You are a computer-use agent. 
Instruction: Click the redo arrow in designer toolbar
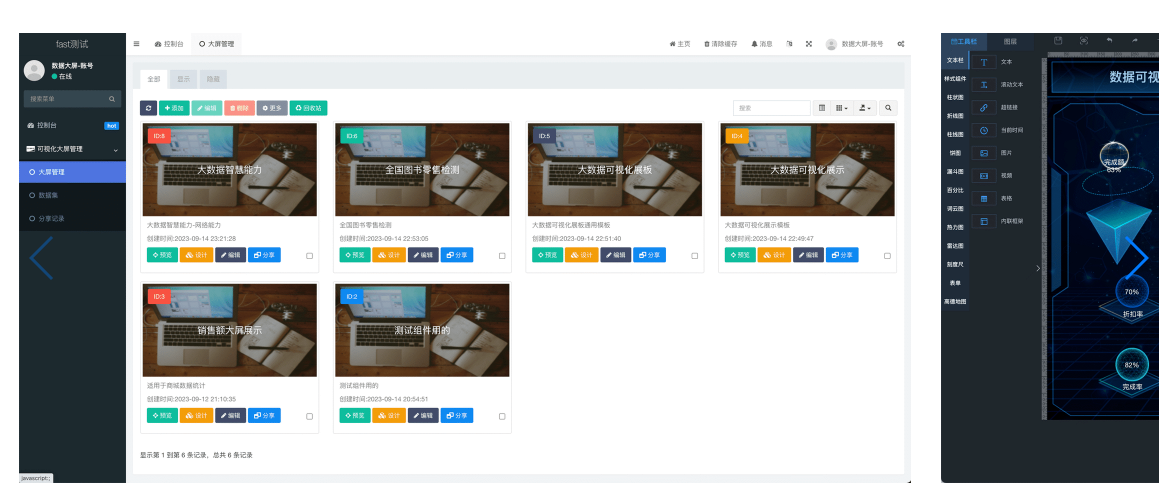(x=1135, y=41)
